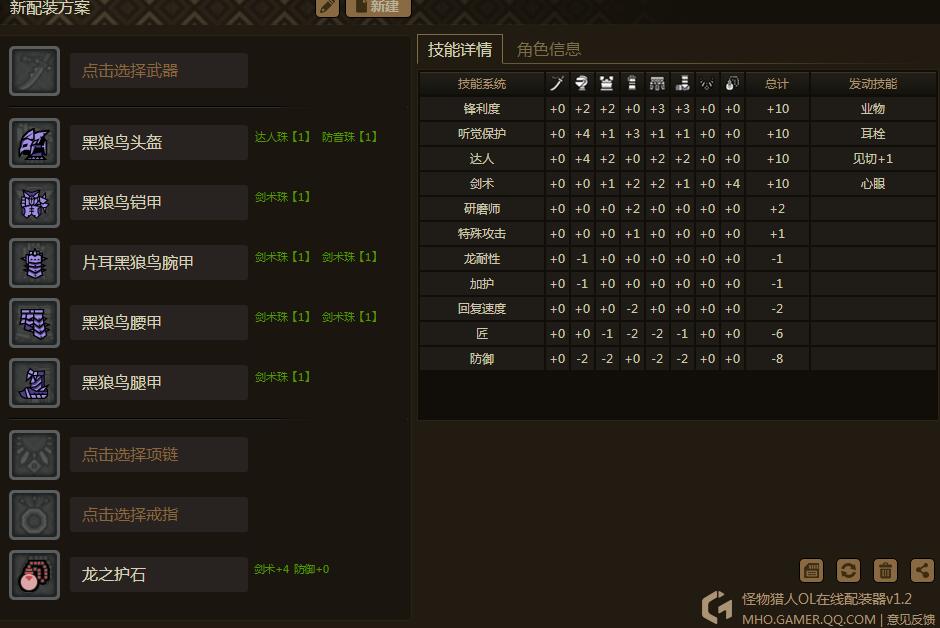
Task: Click the 心眼 activated skill
Action: [873, 183]
